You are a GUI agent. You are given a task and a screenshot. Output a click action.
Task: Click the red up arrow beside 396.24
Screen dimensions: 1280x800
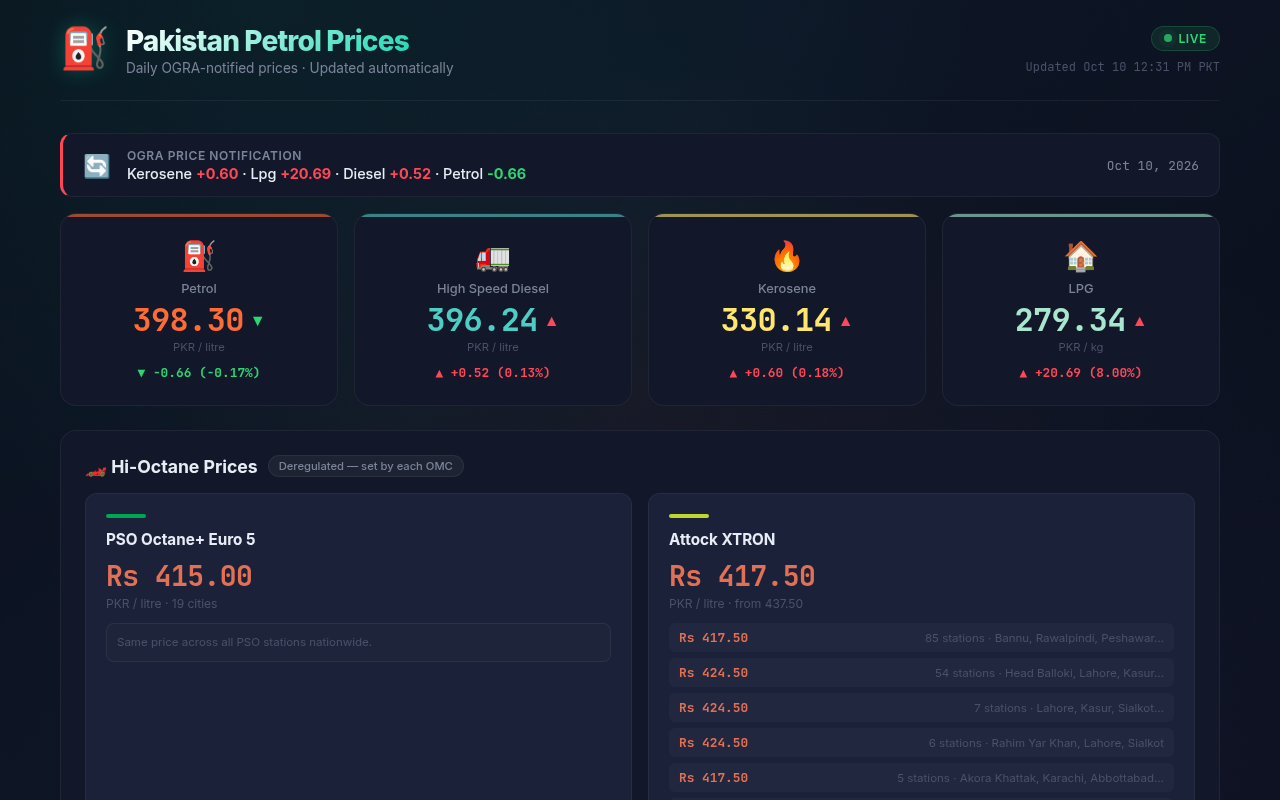point(552,321)
